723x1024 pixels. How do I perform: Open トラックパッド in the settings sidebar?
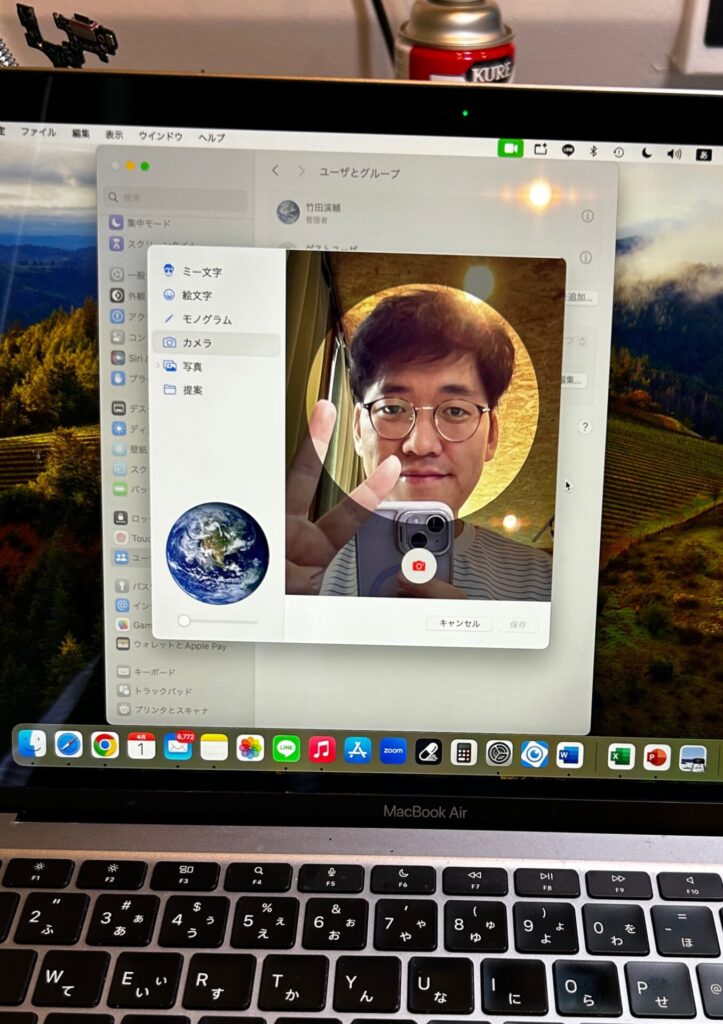(x=154, y=690)
